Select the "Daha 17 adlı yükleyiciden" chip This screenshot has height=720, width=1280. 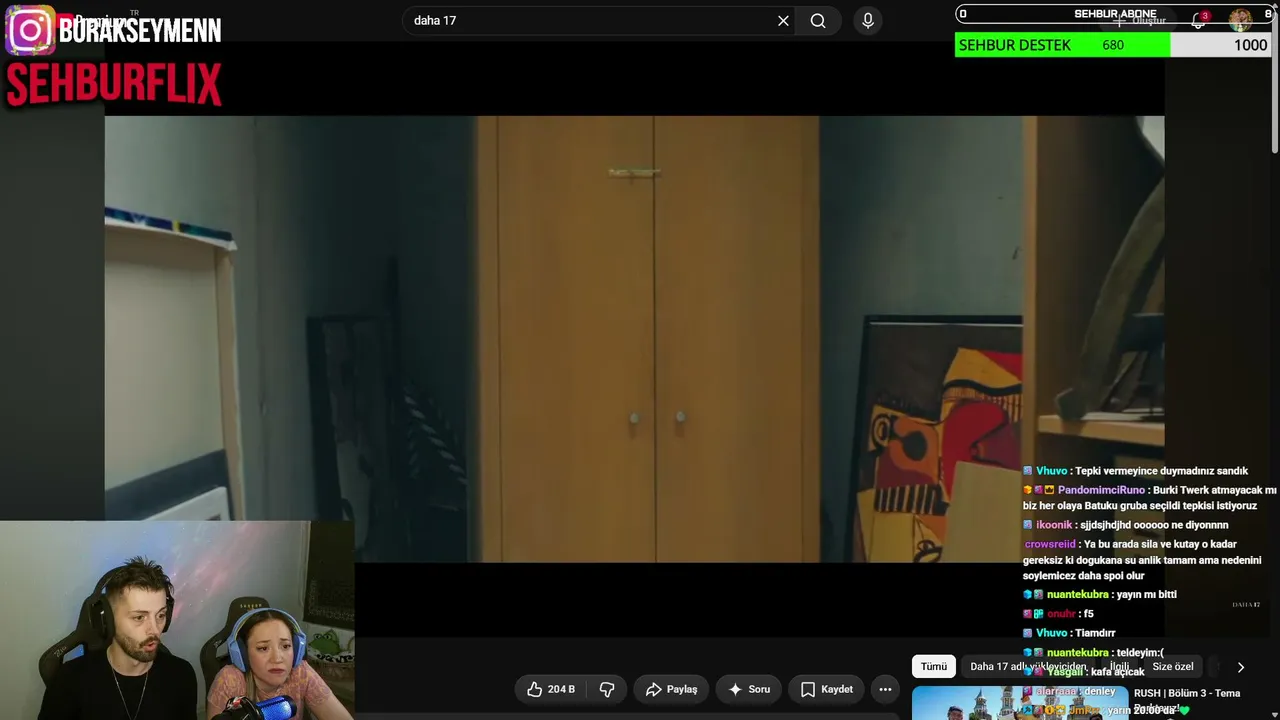point(1028,667)
